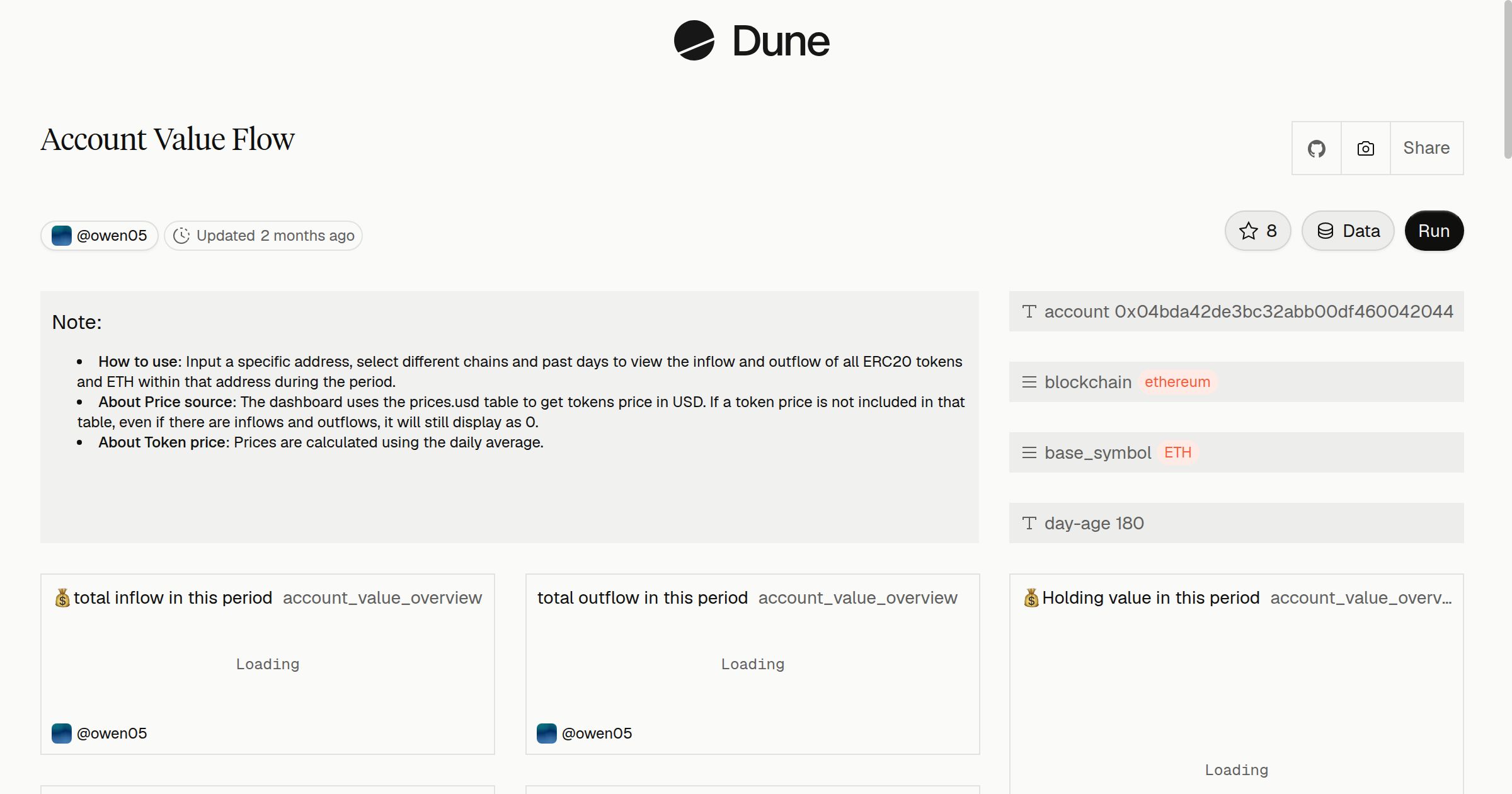Viewport: 1512px width, 794px height.
Task: Click 'Holding value in this period' title
Action: click(x=1150, y=597)
